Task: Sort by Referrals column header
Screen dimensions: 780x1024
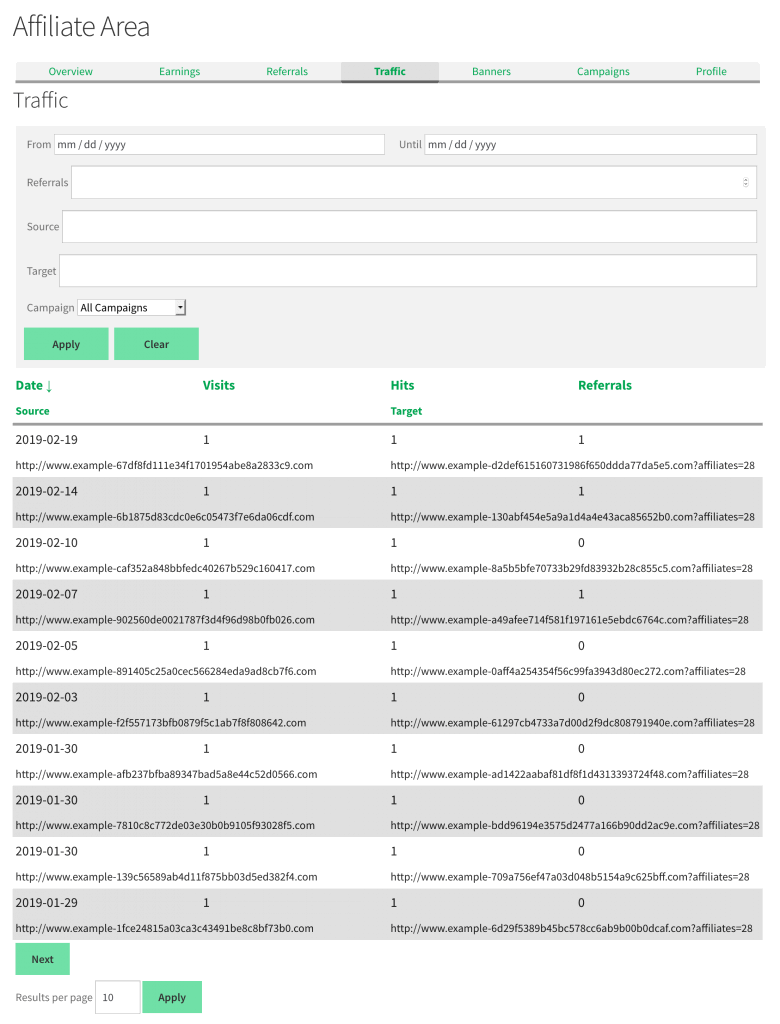Action: (605, 385)
